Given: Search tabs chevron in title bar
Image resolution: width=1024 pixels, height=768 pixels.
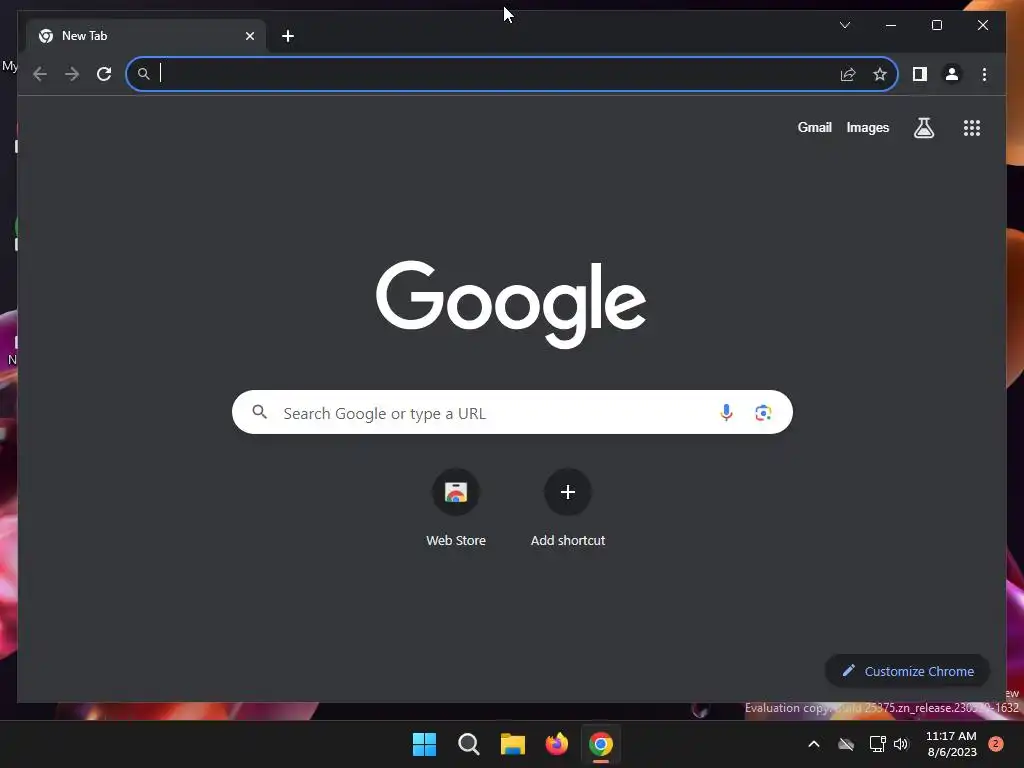Looking at the screenshot, I should 844,25.
